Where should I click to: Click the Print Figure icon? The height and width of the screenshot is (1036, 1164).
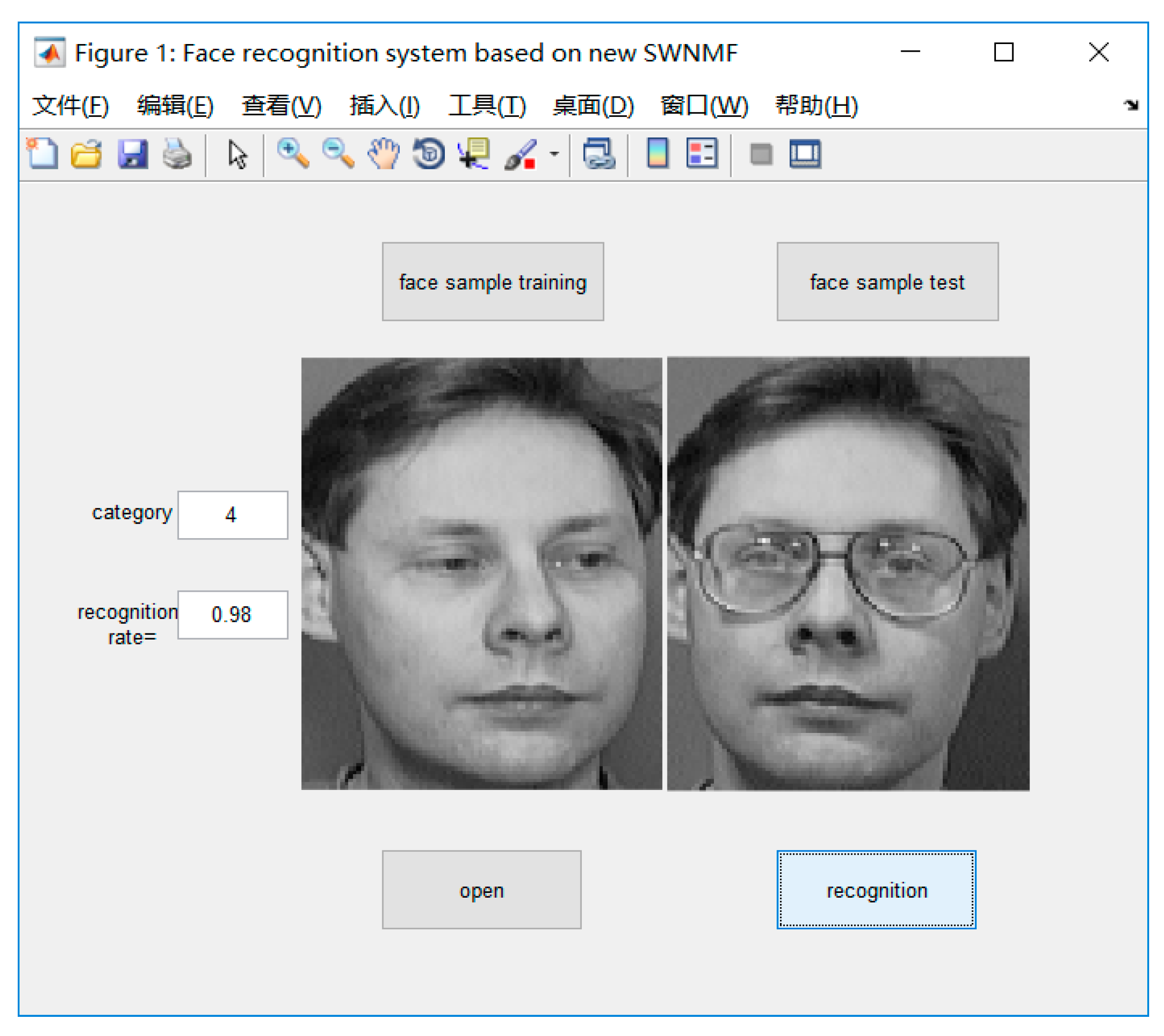tap(177, 154)
